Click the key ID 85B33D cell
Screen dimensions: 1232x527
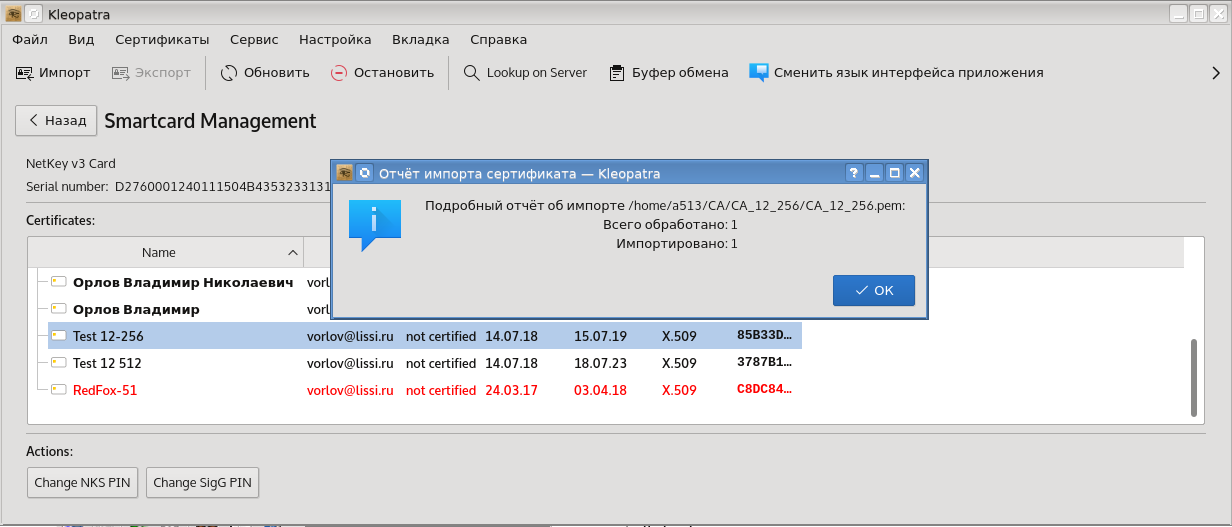(x=765, y=335)
